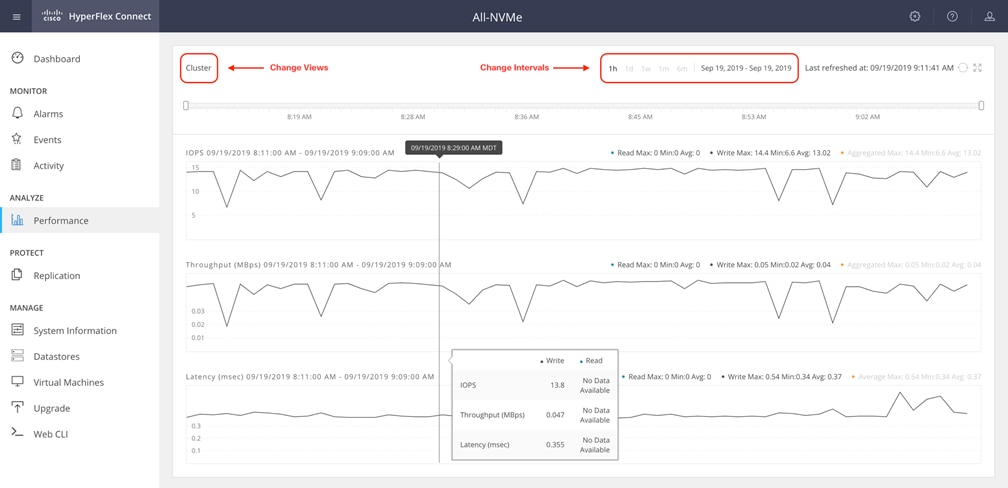This screenshot has width=1008, height=488.
Task: Open the settings gear menu
Action: (x=915, y=17)
